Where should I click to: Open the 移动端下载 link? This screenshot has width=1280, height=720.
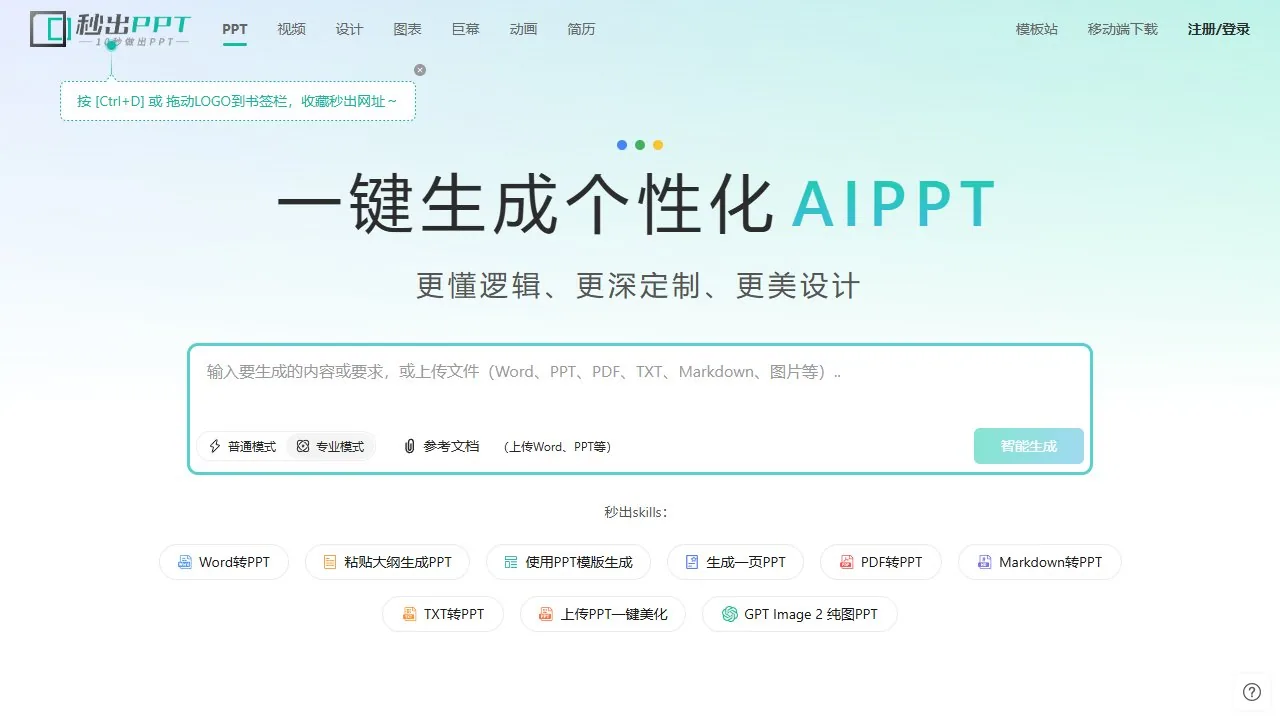pos(1123,29)
